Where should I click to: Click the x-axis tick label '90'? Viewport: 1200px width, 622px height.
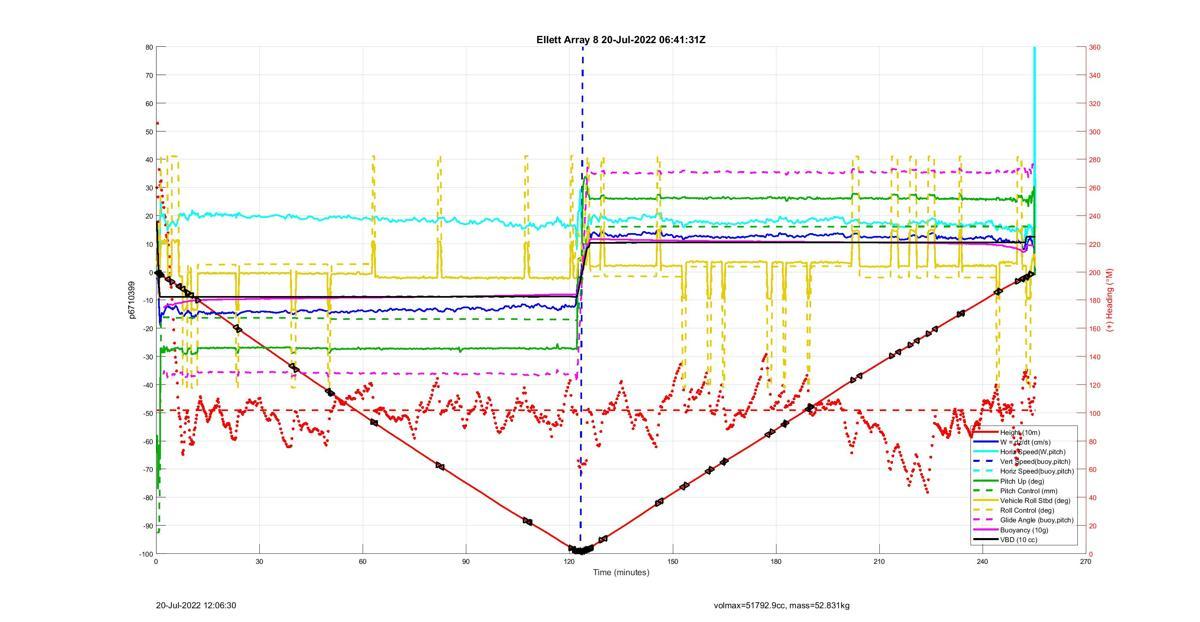click(466, 561)
